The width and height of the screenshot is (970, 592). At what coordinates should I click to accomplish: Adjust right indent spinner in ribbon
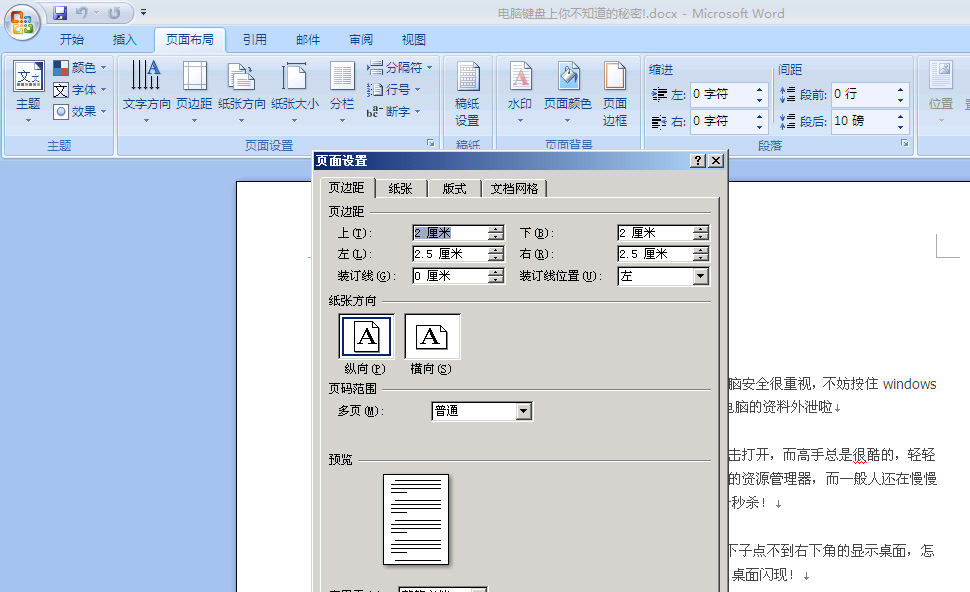tap(760, 122)
